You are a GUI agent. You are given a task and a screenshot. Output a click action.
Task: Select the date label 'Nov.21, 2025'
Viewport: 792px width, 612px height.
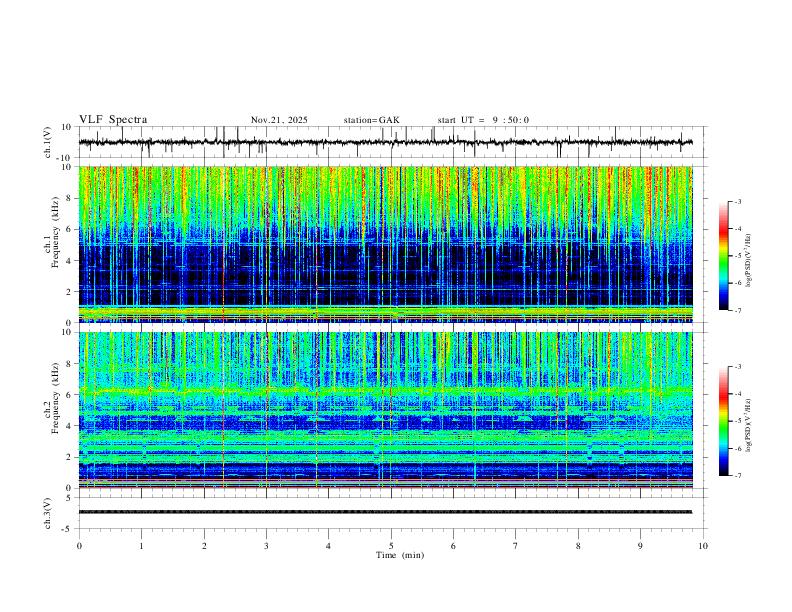click(279, 120)
